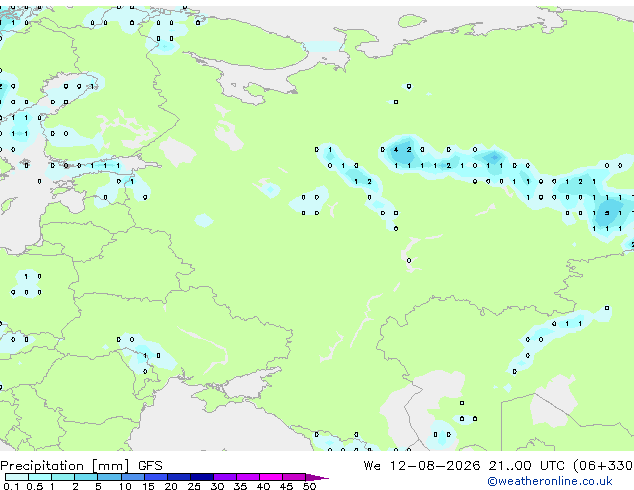634x490 pixels.
Task: Select the 0.5–1 mm legend color swatch
Action: 40,477
